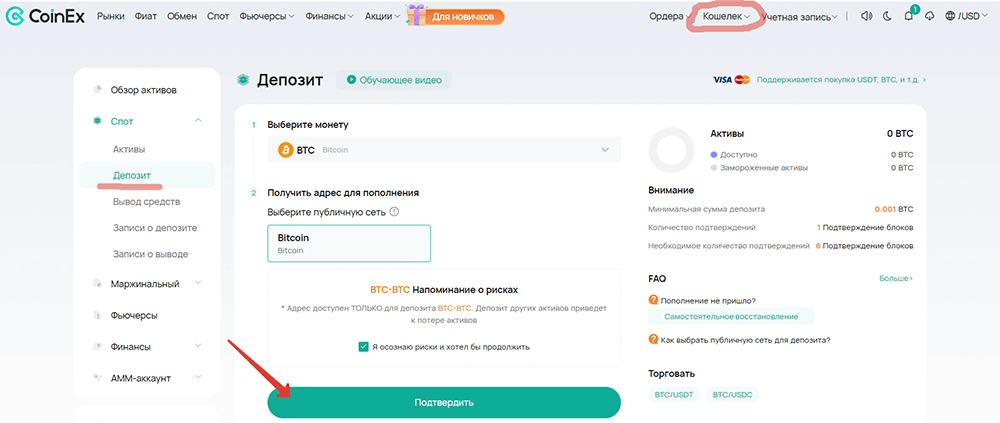Select Записи о выводе in the sidebar
The width and height of the screenshot is (1000, 423).
(x=151, y=254)
